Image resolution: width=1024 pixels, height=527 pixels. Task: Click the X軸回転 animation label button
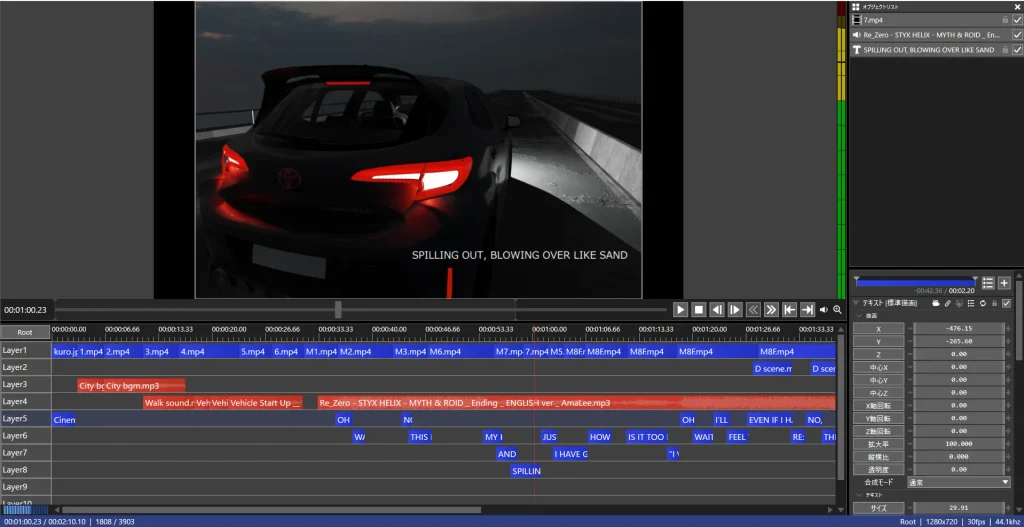point(878,406)
